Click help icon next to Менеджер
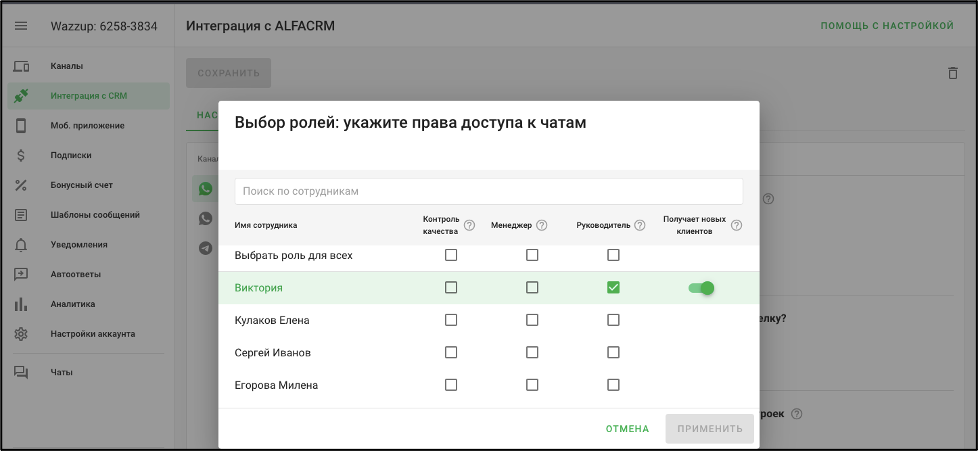The width and height of the screenshot is (979, 452). (x=542, y=225)
